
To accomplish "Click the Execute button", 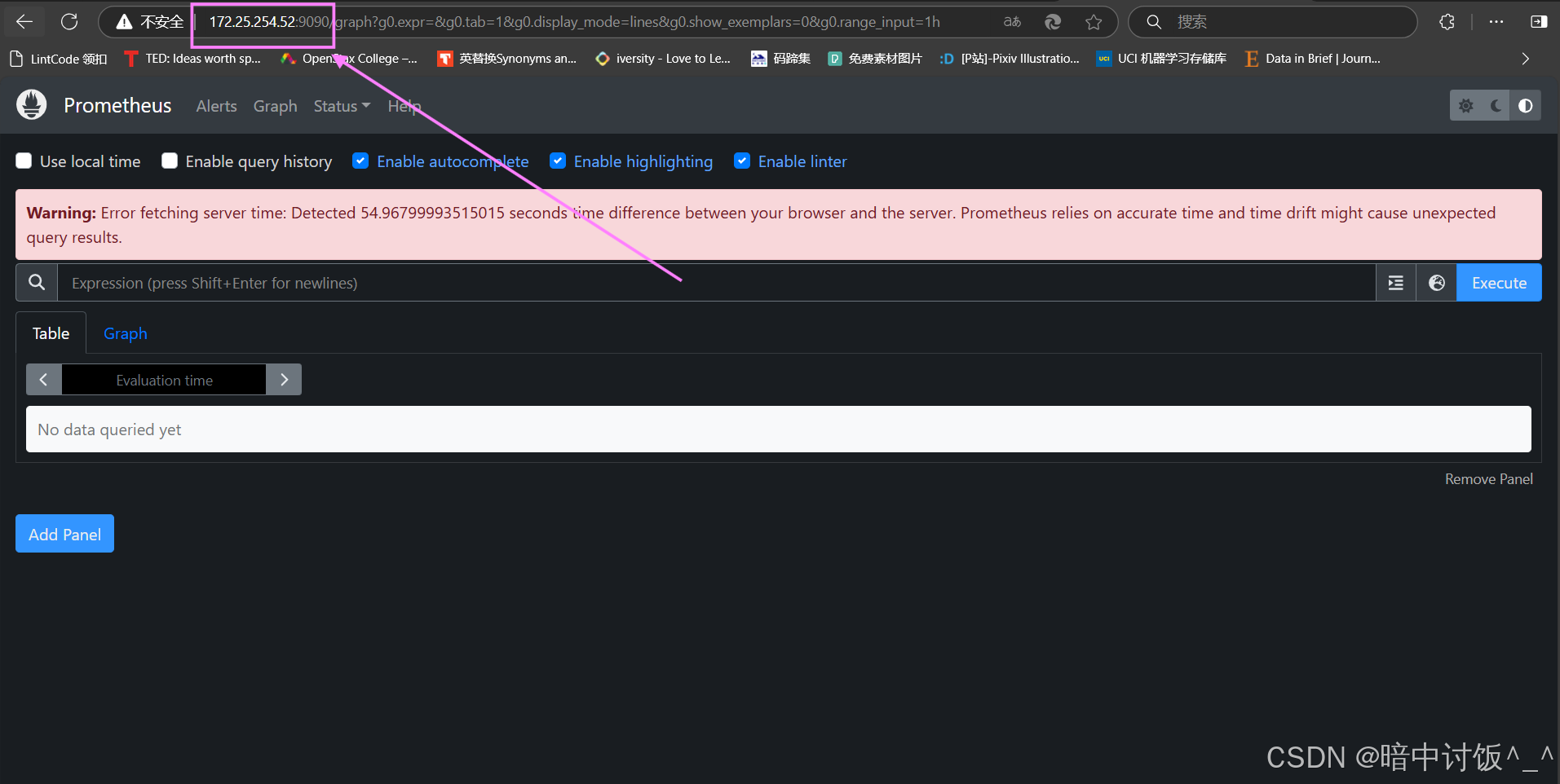I will [x=1499, y=283].
